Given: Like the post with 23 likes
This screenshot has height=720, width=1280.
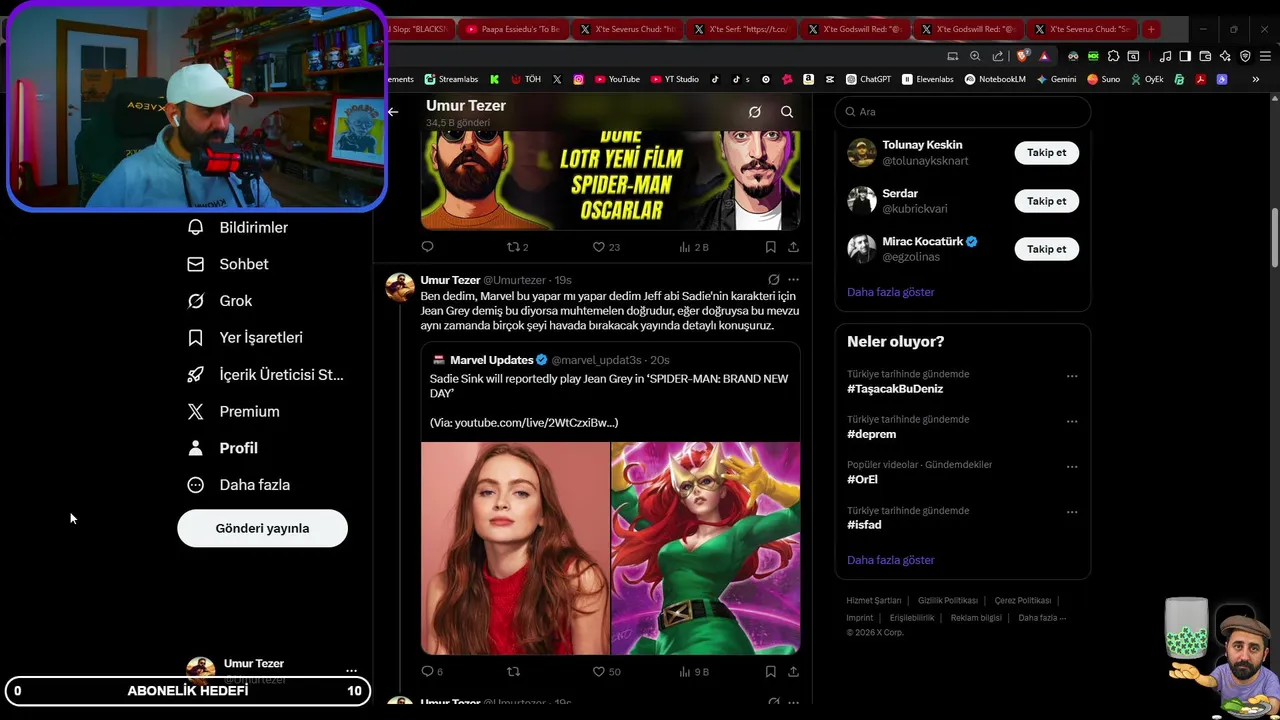Looking at the screenshot, I should point(606,247).
